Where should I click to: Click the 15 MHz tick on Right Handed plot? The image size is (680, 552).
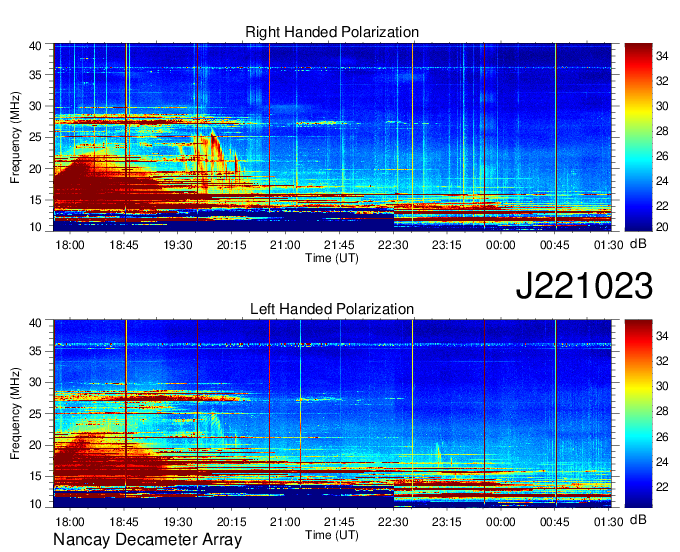point(36,200)
